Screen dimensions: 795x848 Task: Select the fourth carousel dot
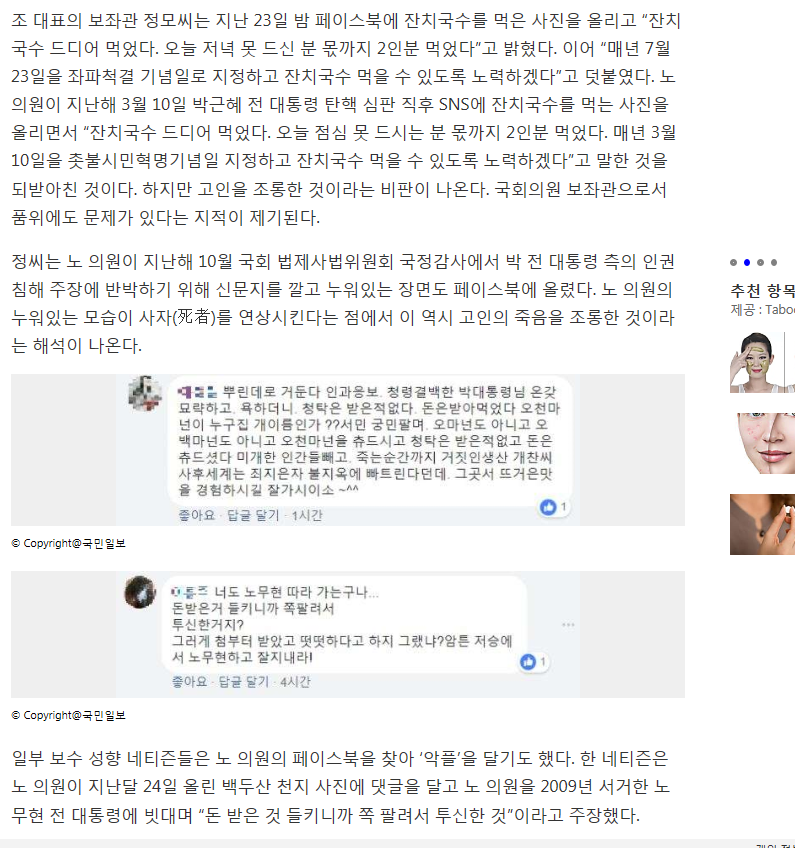[774, 262]
